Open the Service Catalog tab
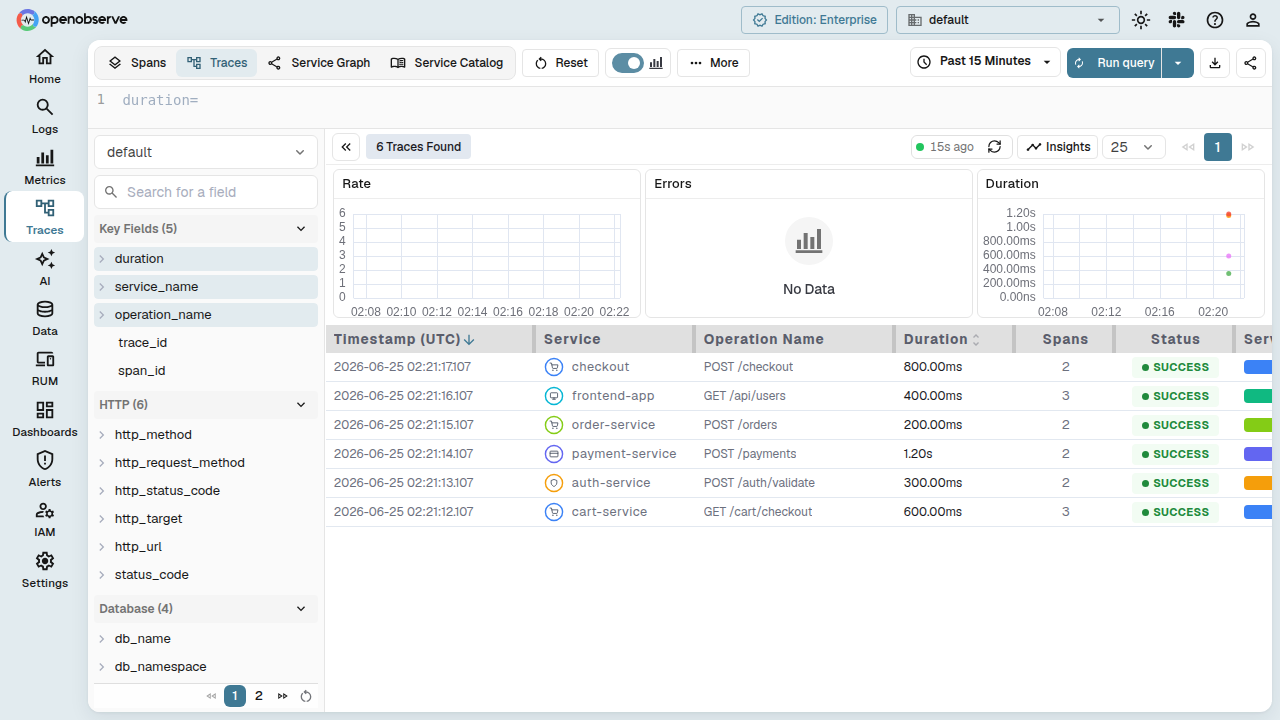This screenshot has width=1280, height=720. 447,63
